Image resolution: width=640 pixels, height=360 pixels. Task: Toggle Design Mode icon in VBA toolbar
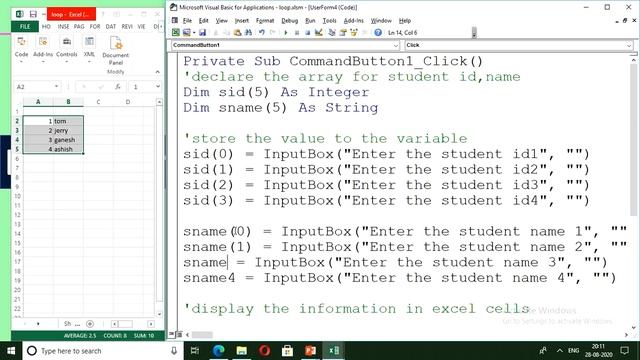tap(318, 33)
